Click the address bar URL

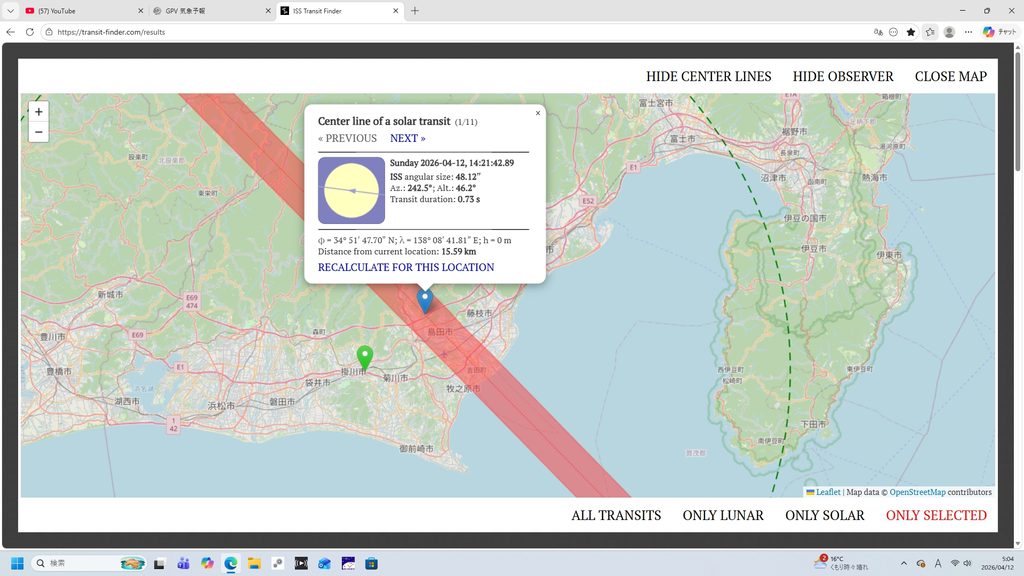pyautogui.click(x=111, y=31)
